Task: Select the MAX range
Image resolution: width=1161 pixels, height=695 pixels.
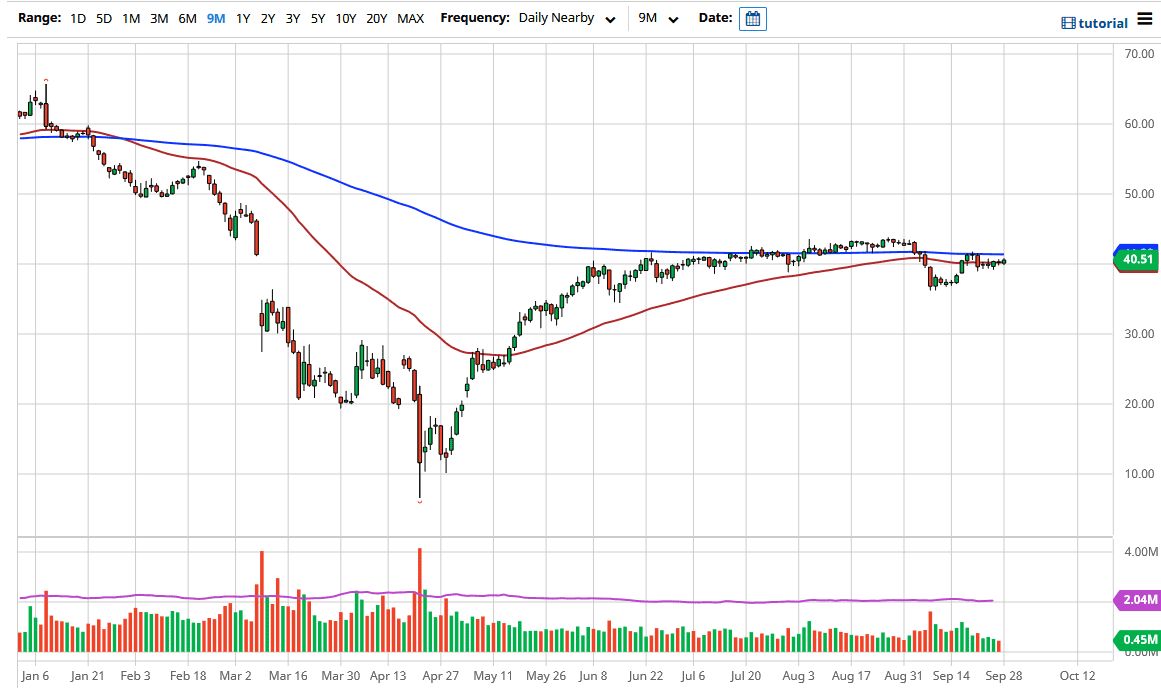Action: click(409, 18)
